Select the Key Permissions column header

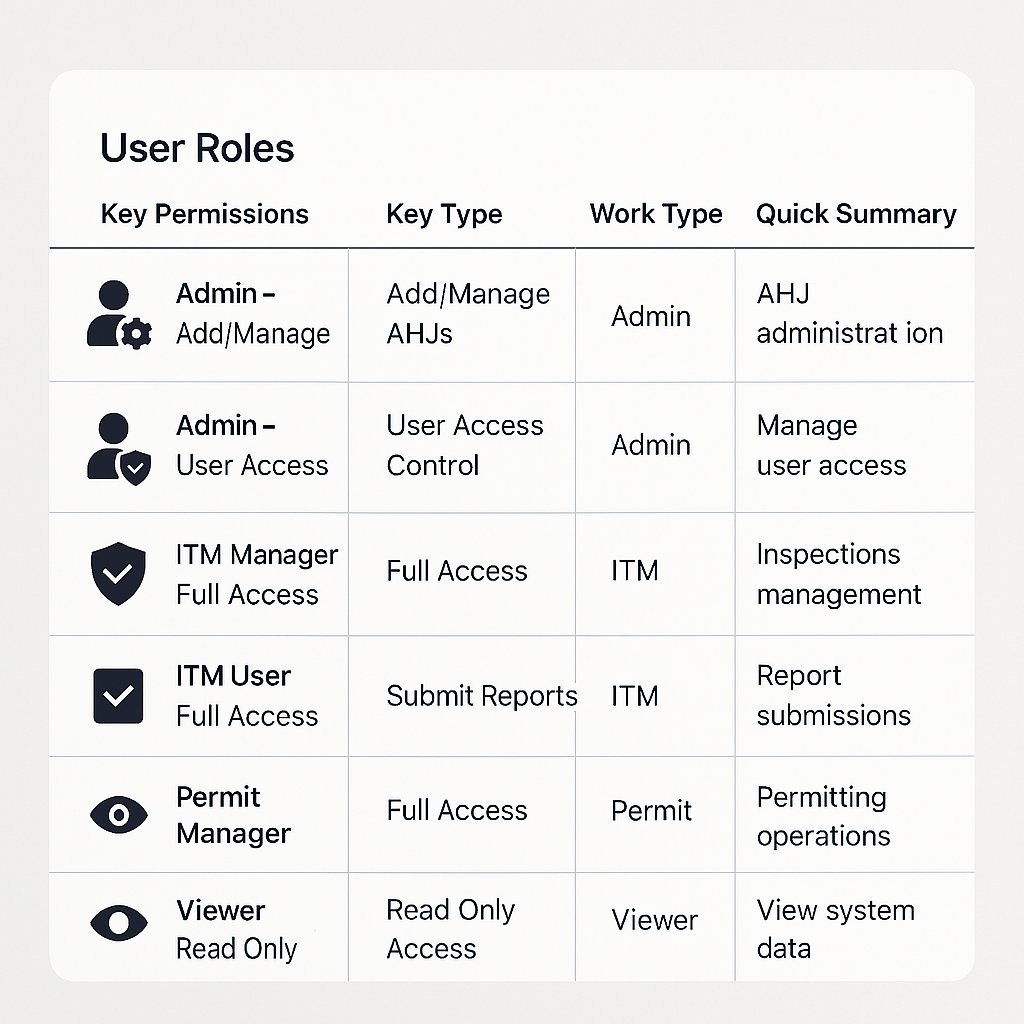tap(204, 214)
